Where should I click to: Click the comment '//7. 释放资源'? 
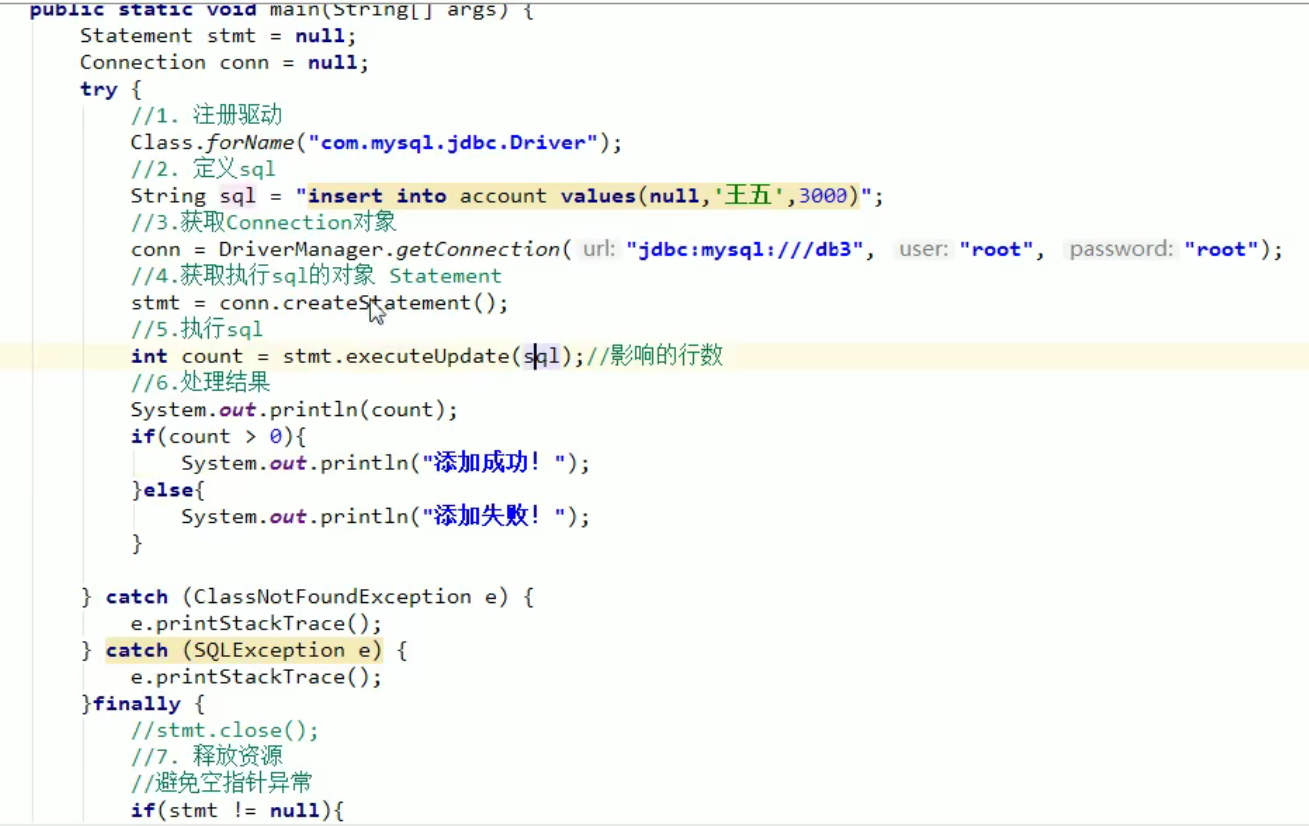click(x=206, y=757)
